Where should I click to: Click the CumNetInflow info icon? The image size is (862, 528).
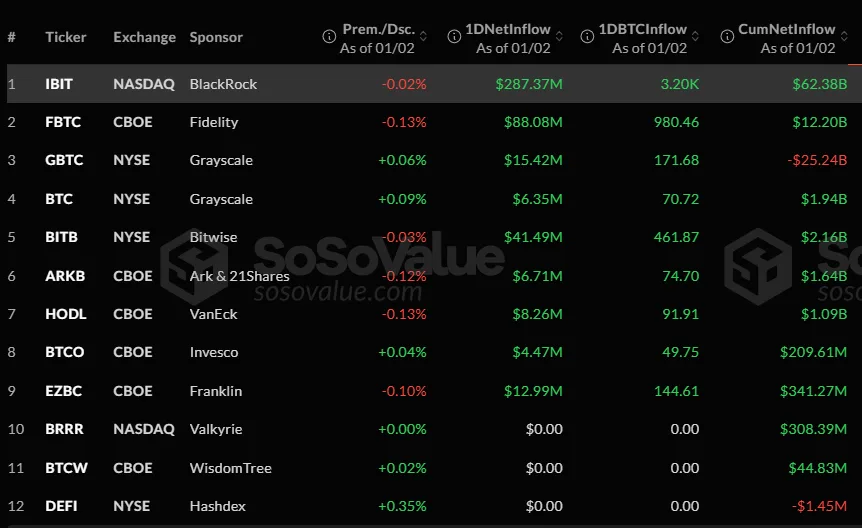[727, 36]
